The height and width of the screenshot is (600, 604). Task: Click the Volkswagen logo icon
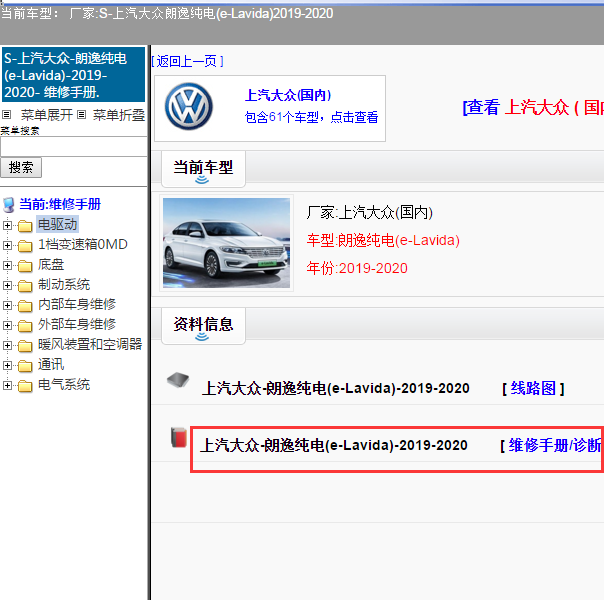click(x=189, y=107)
